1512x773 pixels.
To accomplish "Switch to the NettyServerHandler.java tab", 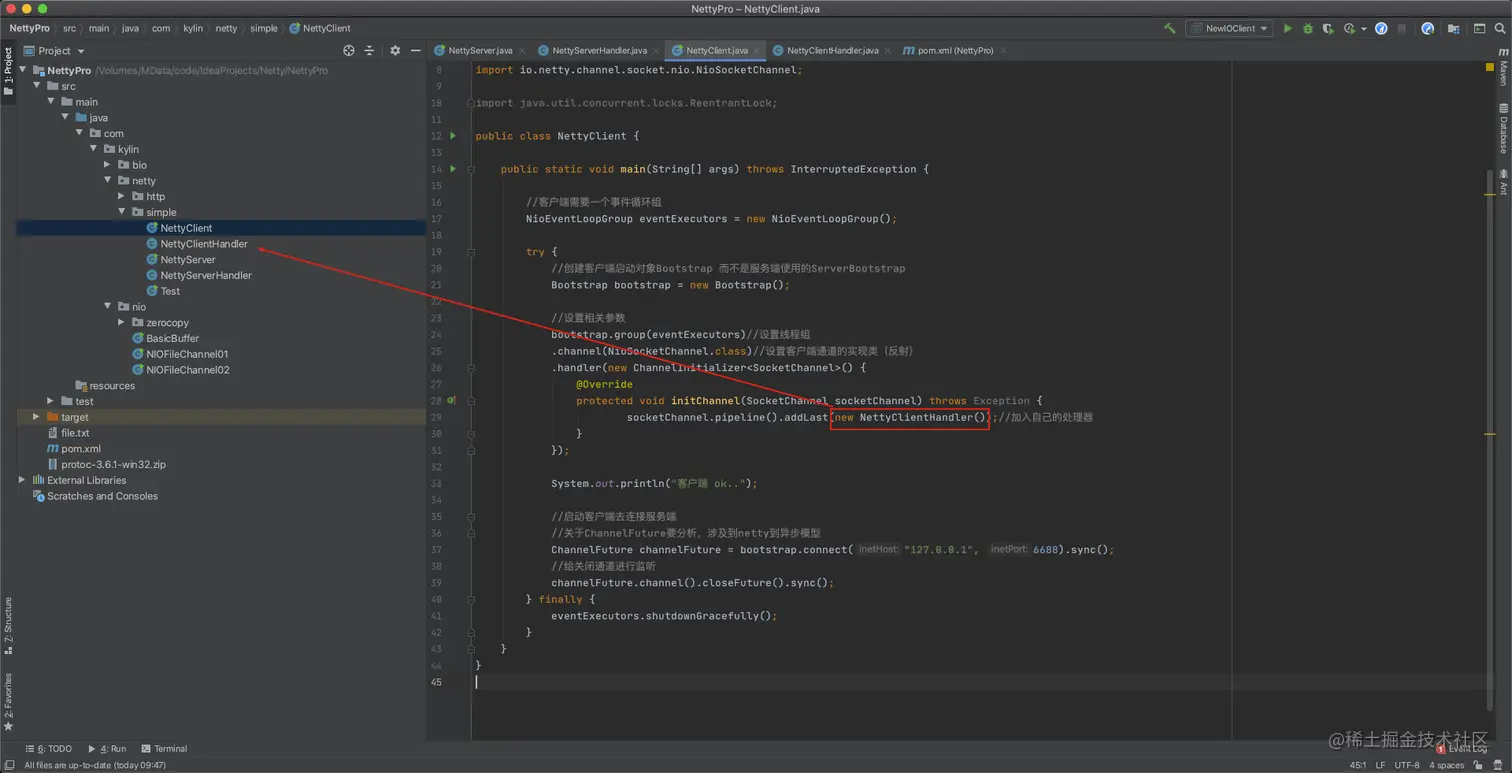I will [599, 50].
